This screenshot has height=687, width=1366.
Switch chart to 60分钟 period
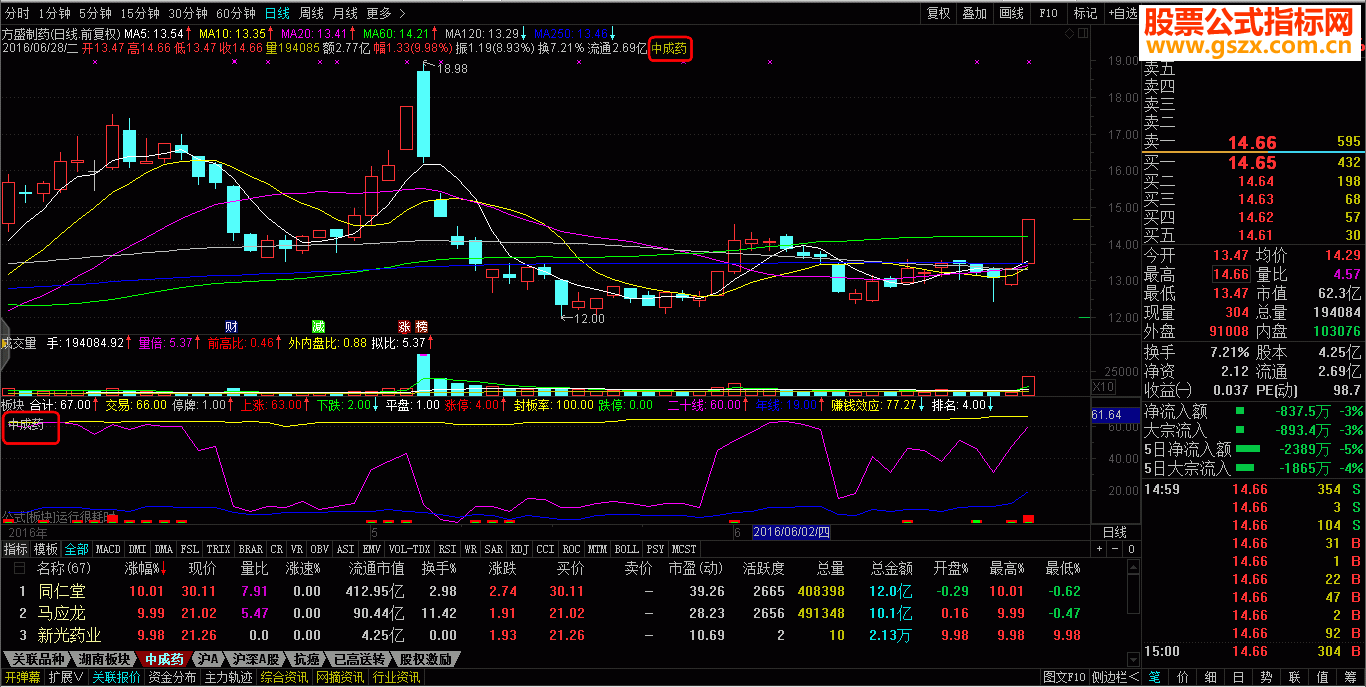point(236,13)
